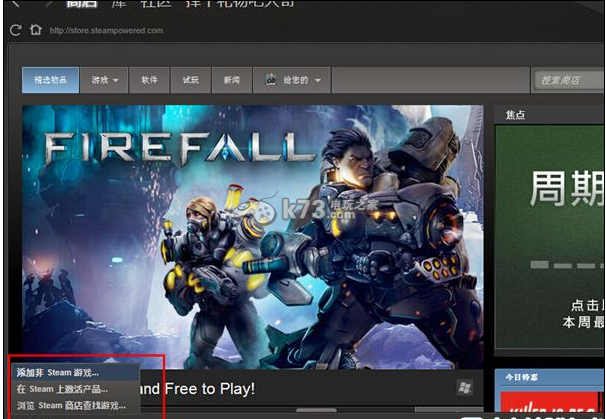
Task: Go to the 新闻 tab
Action: pos(231,80)
